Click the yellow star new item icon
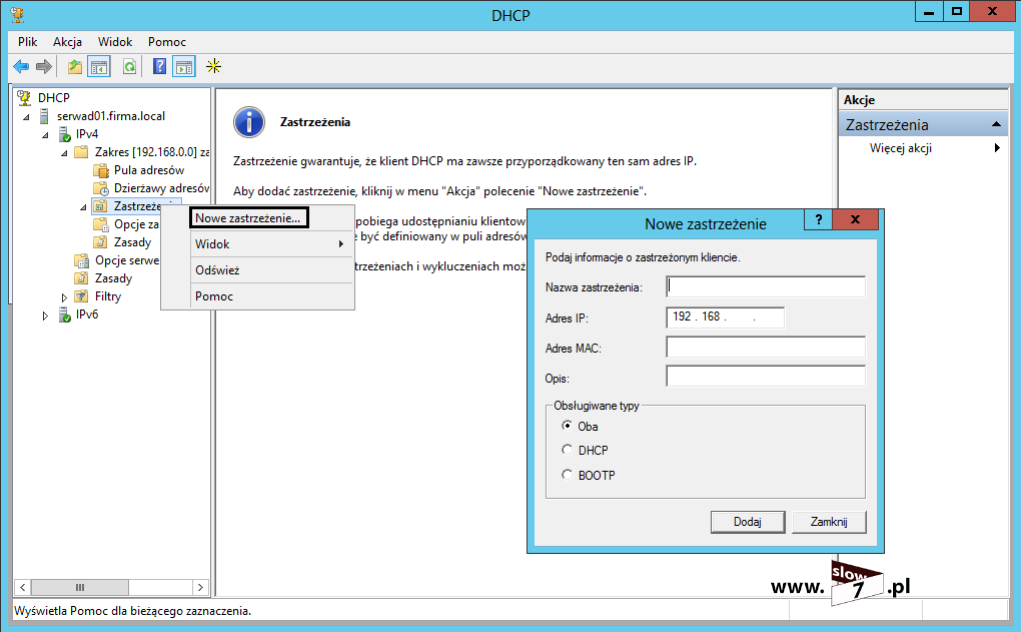The width and height of the screenshot is (1021, 632). 213,67
